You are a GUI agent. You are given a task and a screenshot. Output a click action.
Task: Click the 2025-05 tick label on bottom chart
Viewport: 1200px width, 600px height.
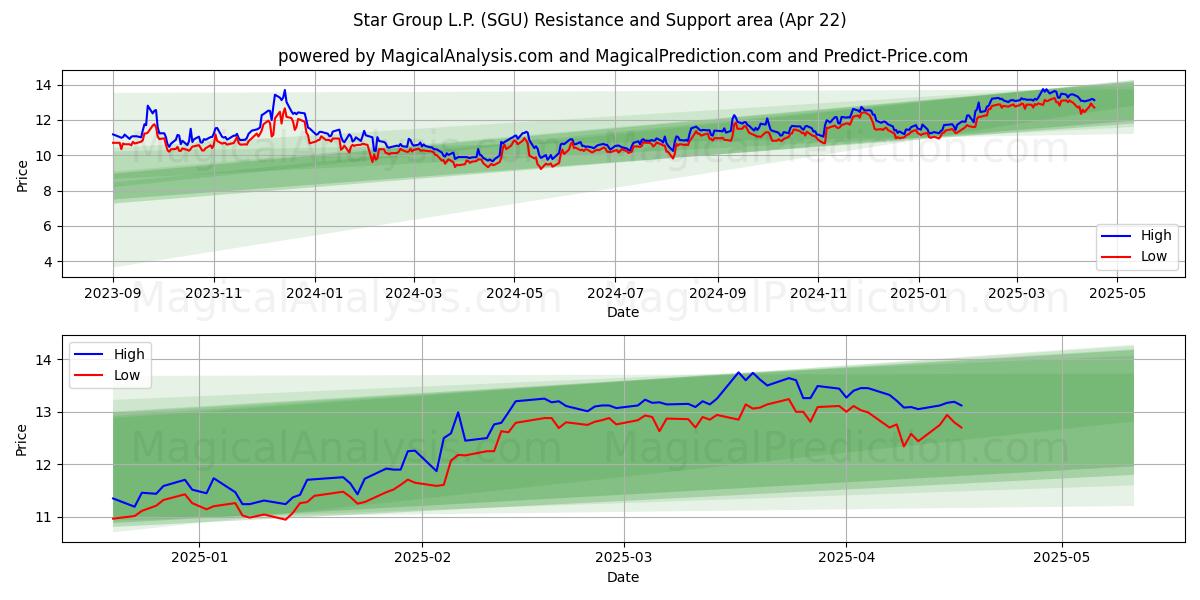click(1062, 559)
